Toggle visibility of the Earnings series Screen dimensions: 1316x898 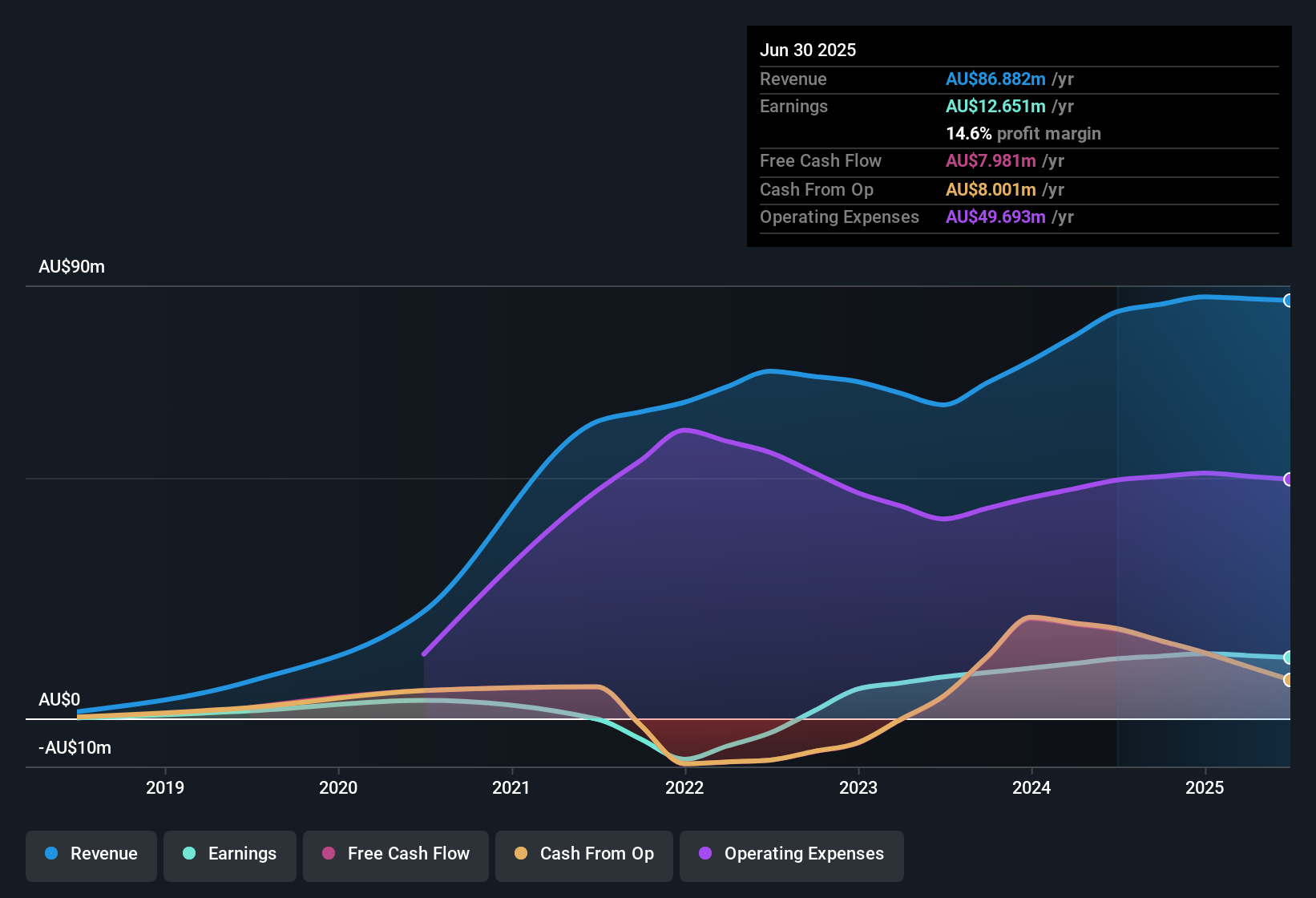pyautogui.click(x=230, y=855)
